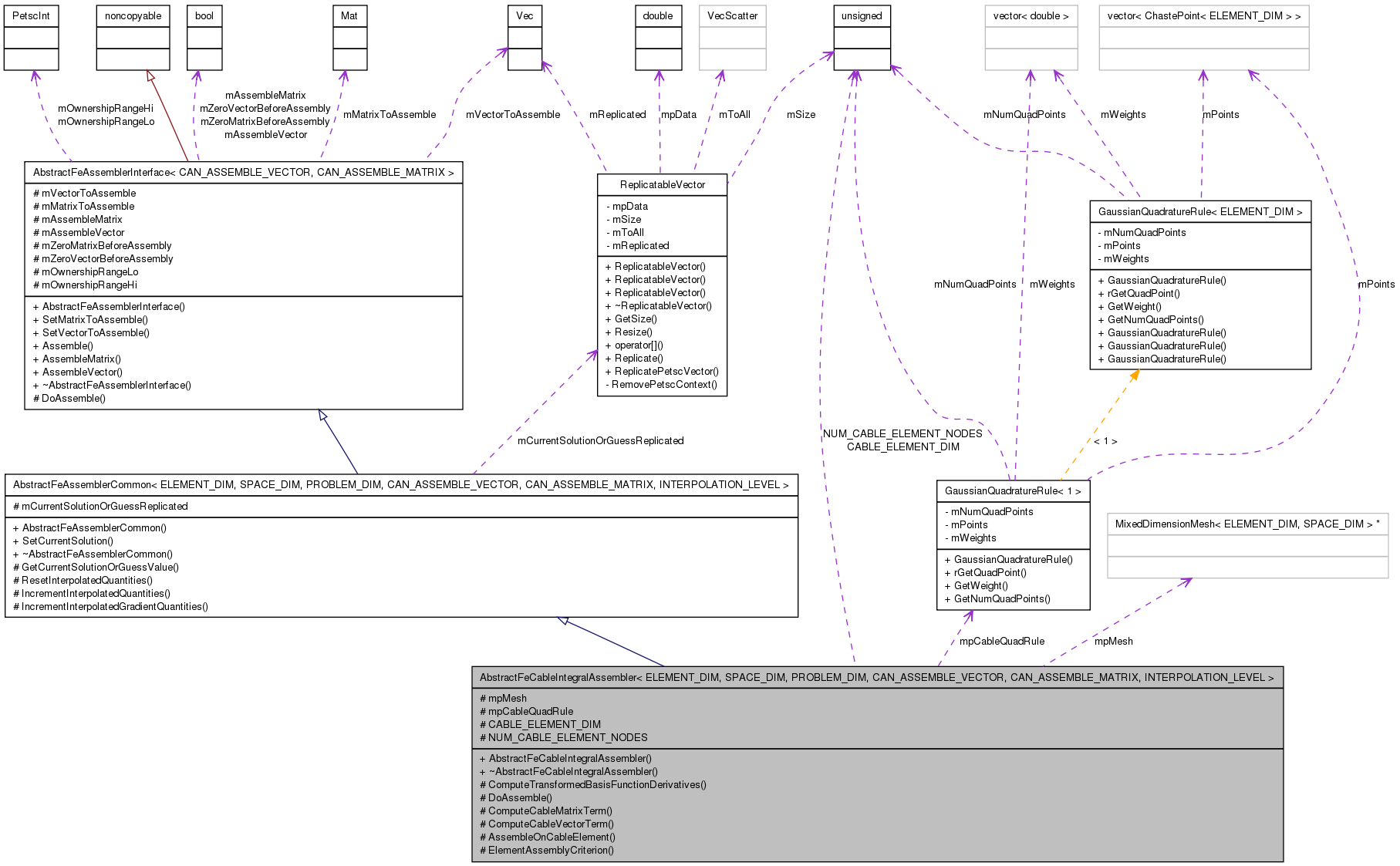The image size is (1400, 866).
Task: Click the mpCableQuadRule edge label
Action: coord(1002,642)
